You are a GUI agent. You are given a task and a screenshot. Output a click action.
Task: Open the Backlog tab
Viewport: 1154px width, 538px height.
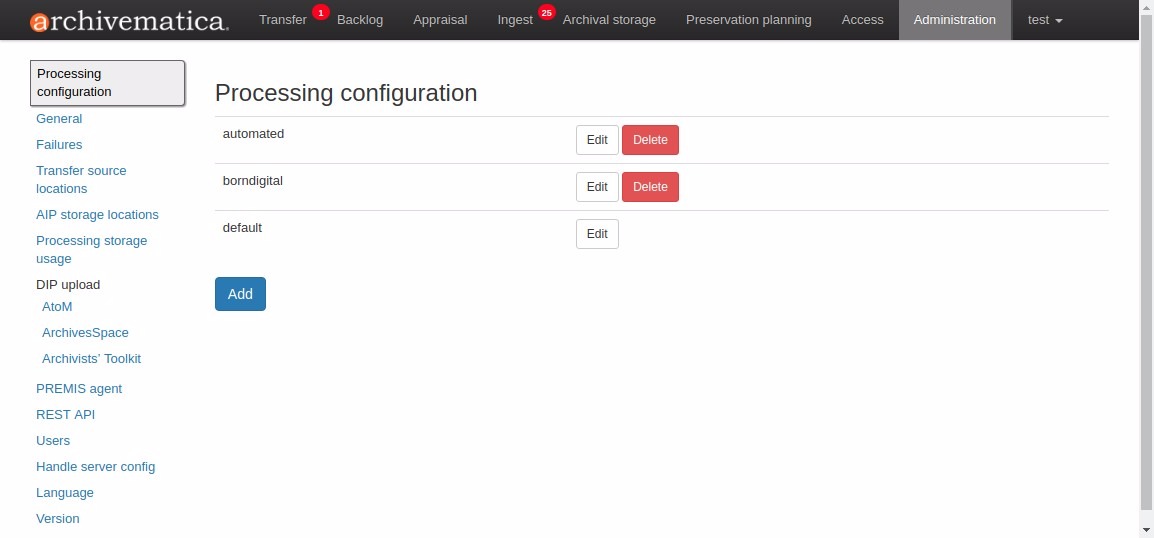[360, 20]
